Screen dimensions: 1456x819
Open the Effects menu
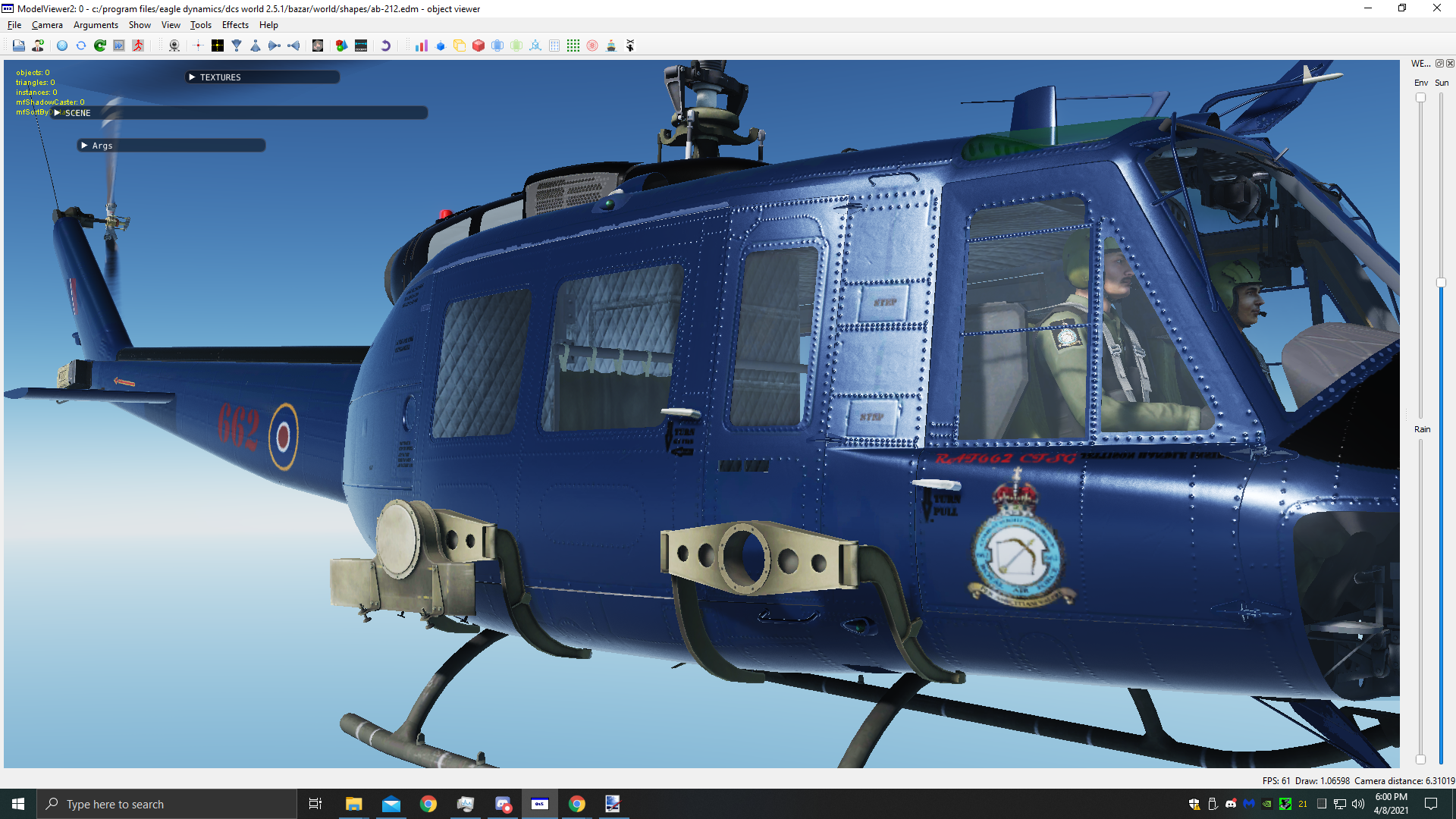pos(235,25)
